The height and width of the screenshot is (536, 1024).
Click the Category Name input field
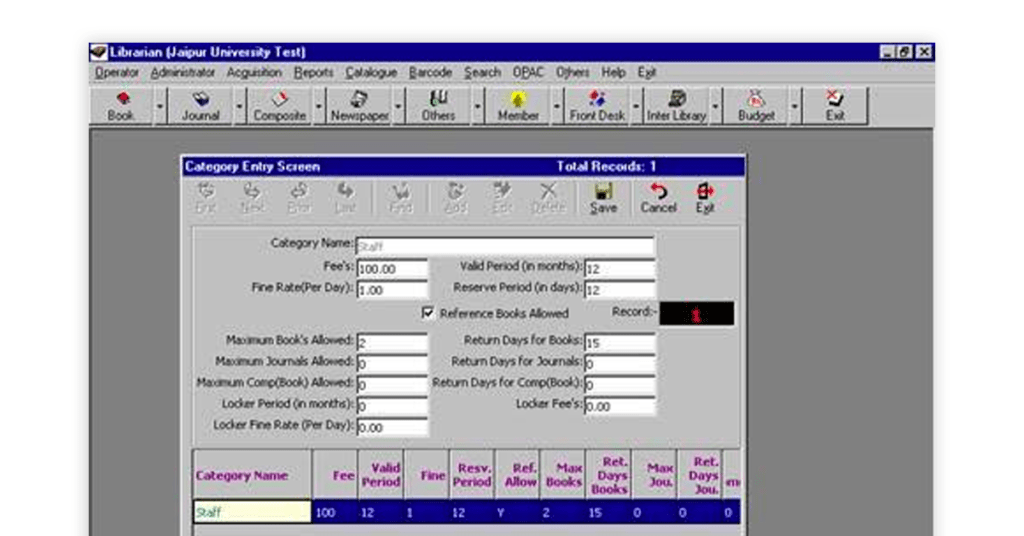pos(505,246)
